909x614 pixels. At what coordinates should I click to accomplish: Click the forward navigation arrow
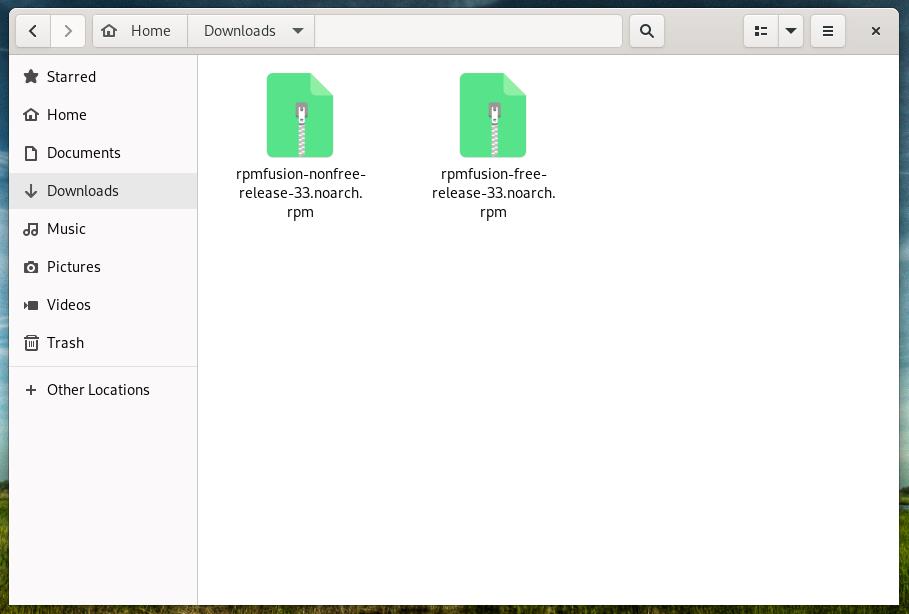68,31
